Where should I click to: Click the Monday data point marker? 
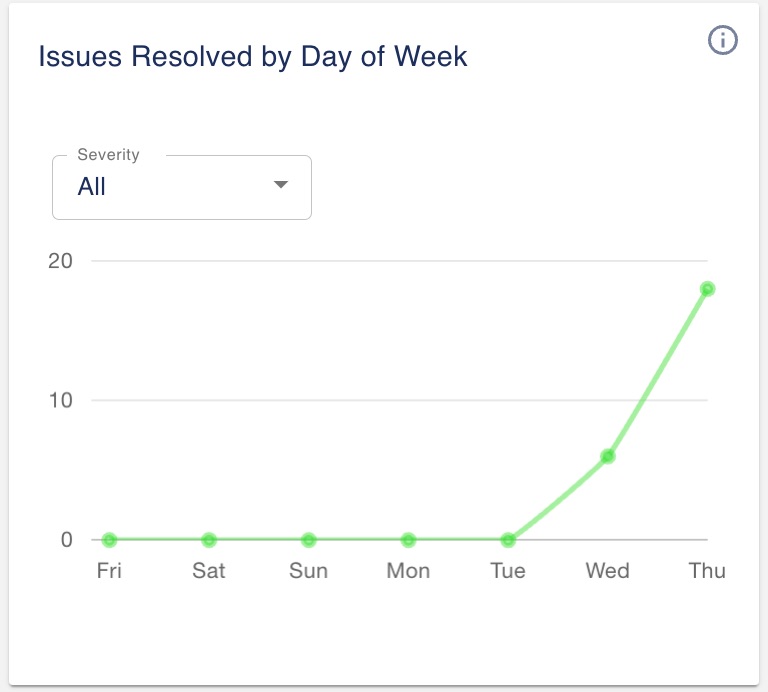click(x=408, y=540)
